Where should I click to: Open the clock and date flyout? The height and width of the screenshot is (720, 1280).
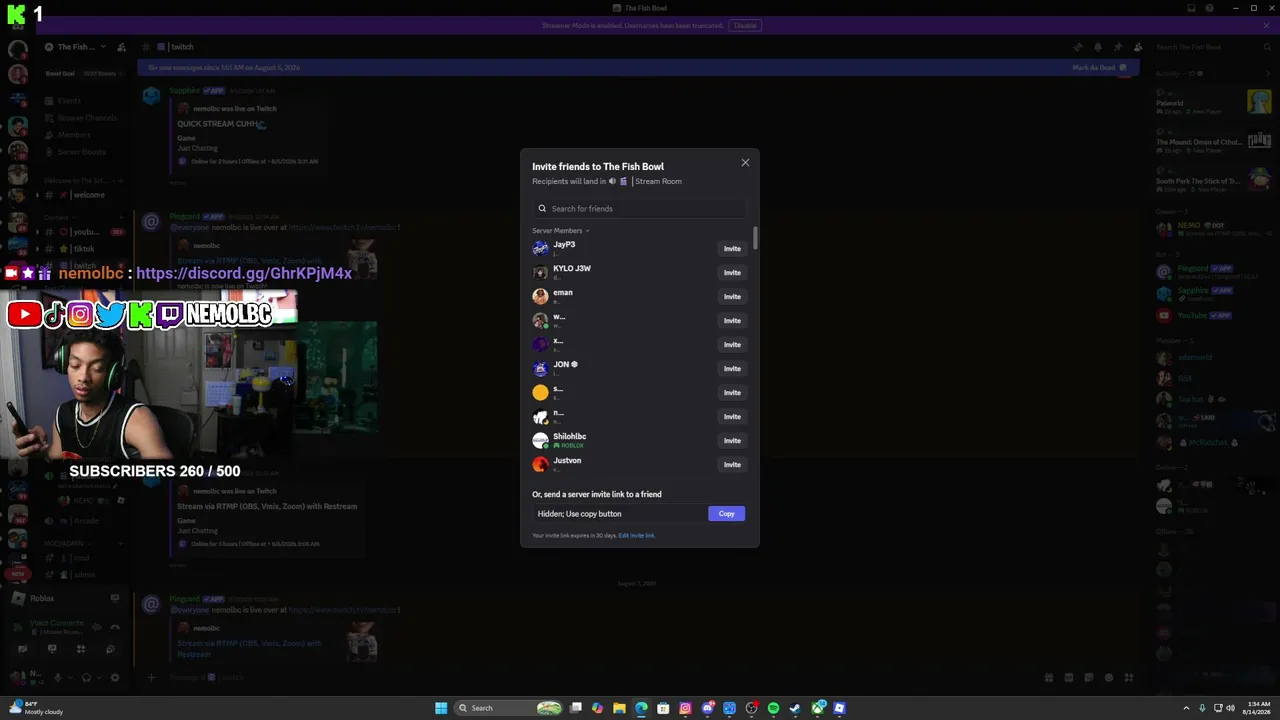[x=1257, y=708]
